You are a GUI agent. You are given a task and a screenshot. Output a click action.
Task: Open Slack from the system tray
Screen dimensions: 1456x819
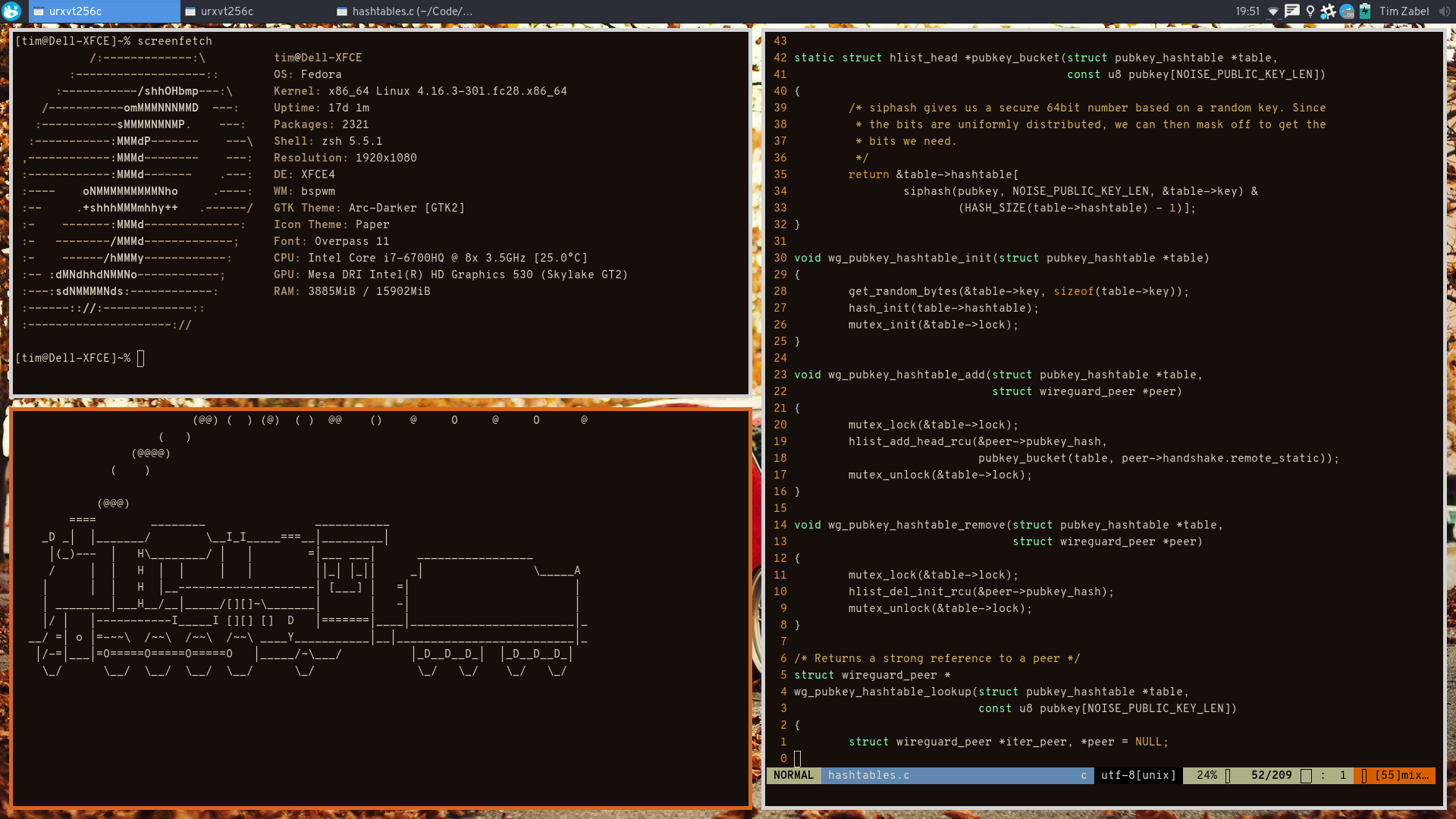[1328, 11]
